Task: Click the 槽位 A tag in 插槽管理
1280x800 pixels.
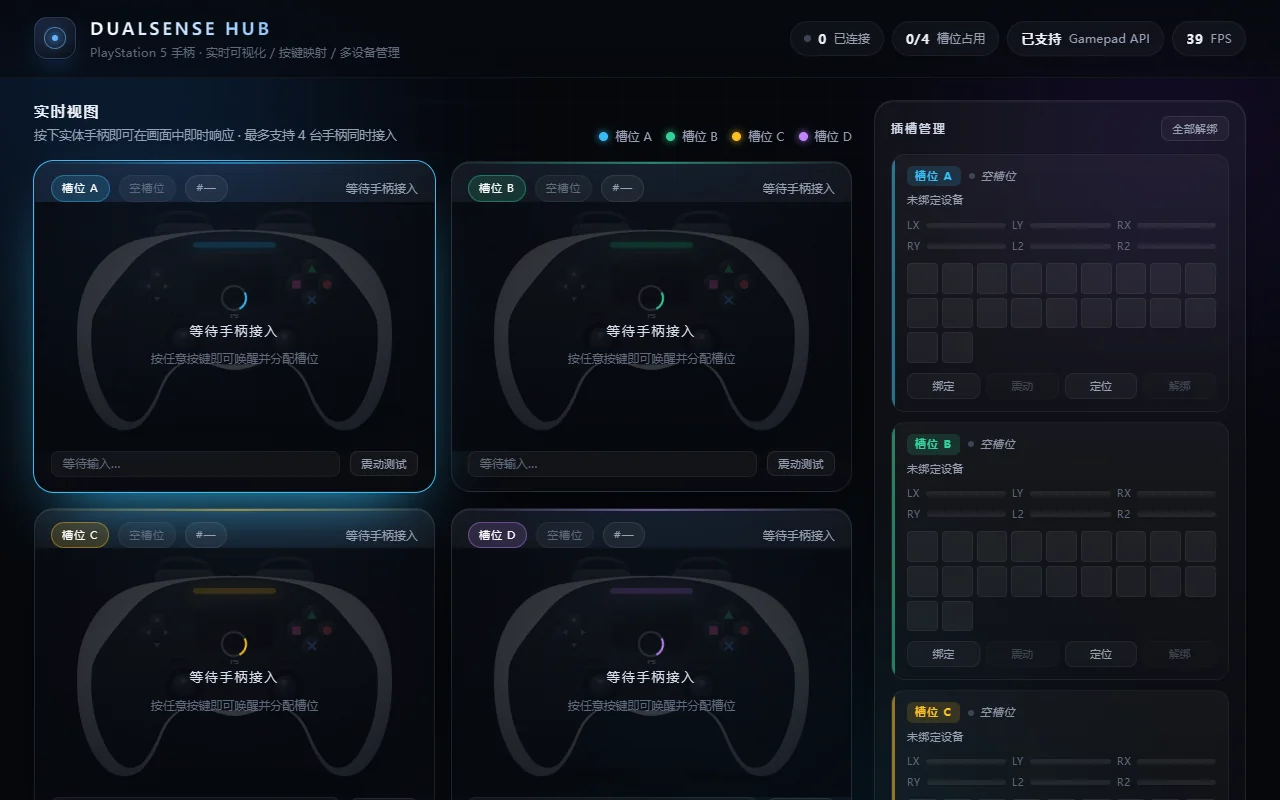Action: click(934, 176)
